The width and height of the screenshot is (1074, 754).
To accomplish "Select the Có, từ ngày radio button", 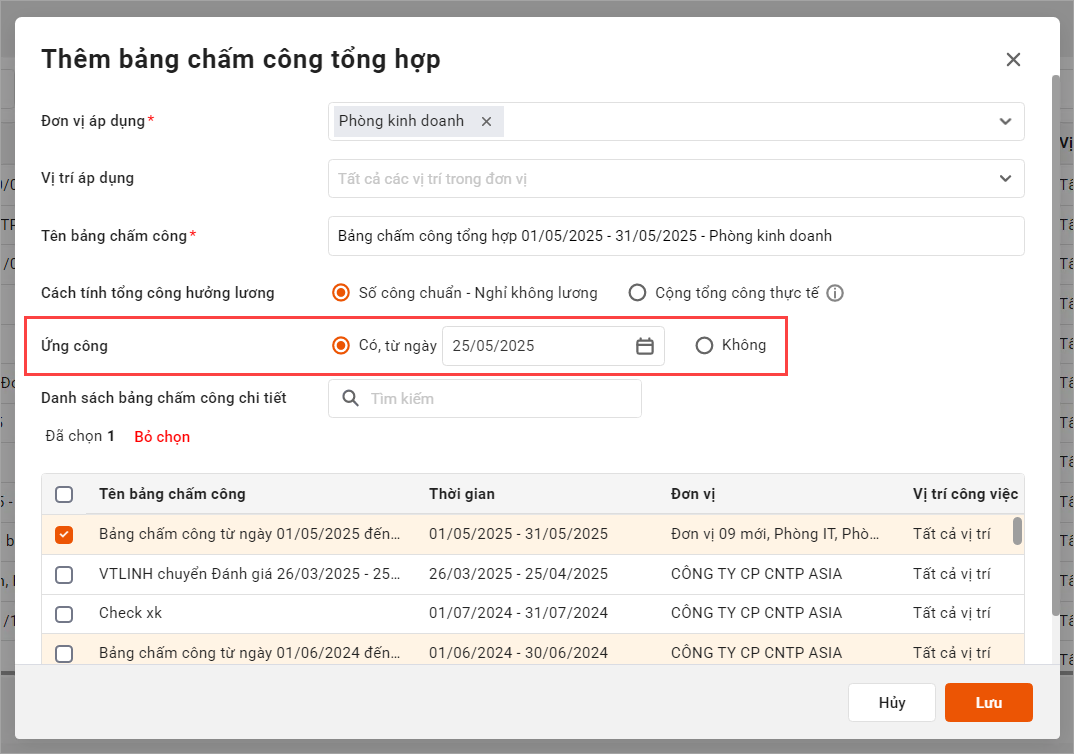I will click(x=341, y=345).
